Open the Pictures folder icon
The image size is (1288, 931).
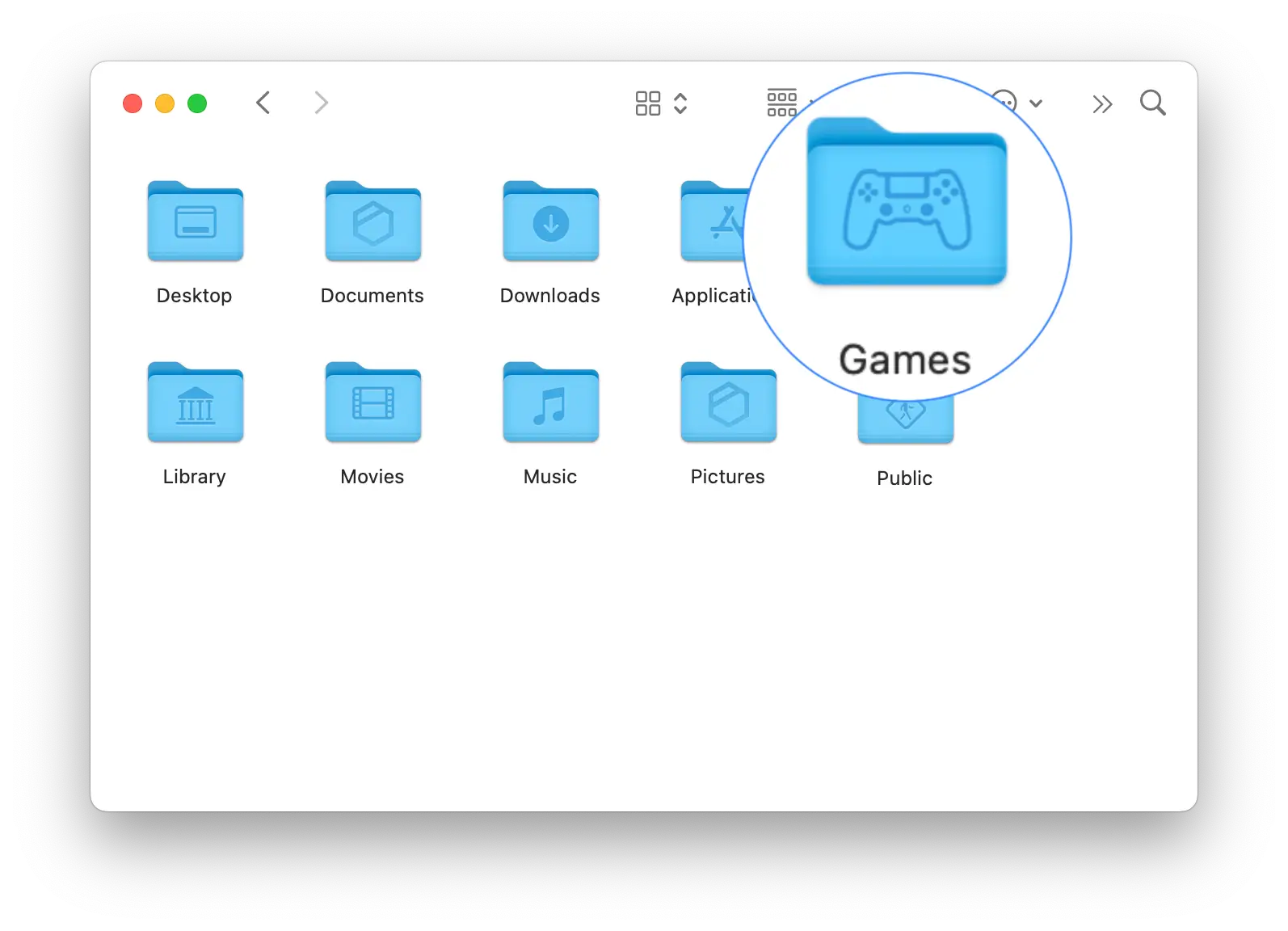728,402
